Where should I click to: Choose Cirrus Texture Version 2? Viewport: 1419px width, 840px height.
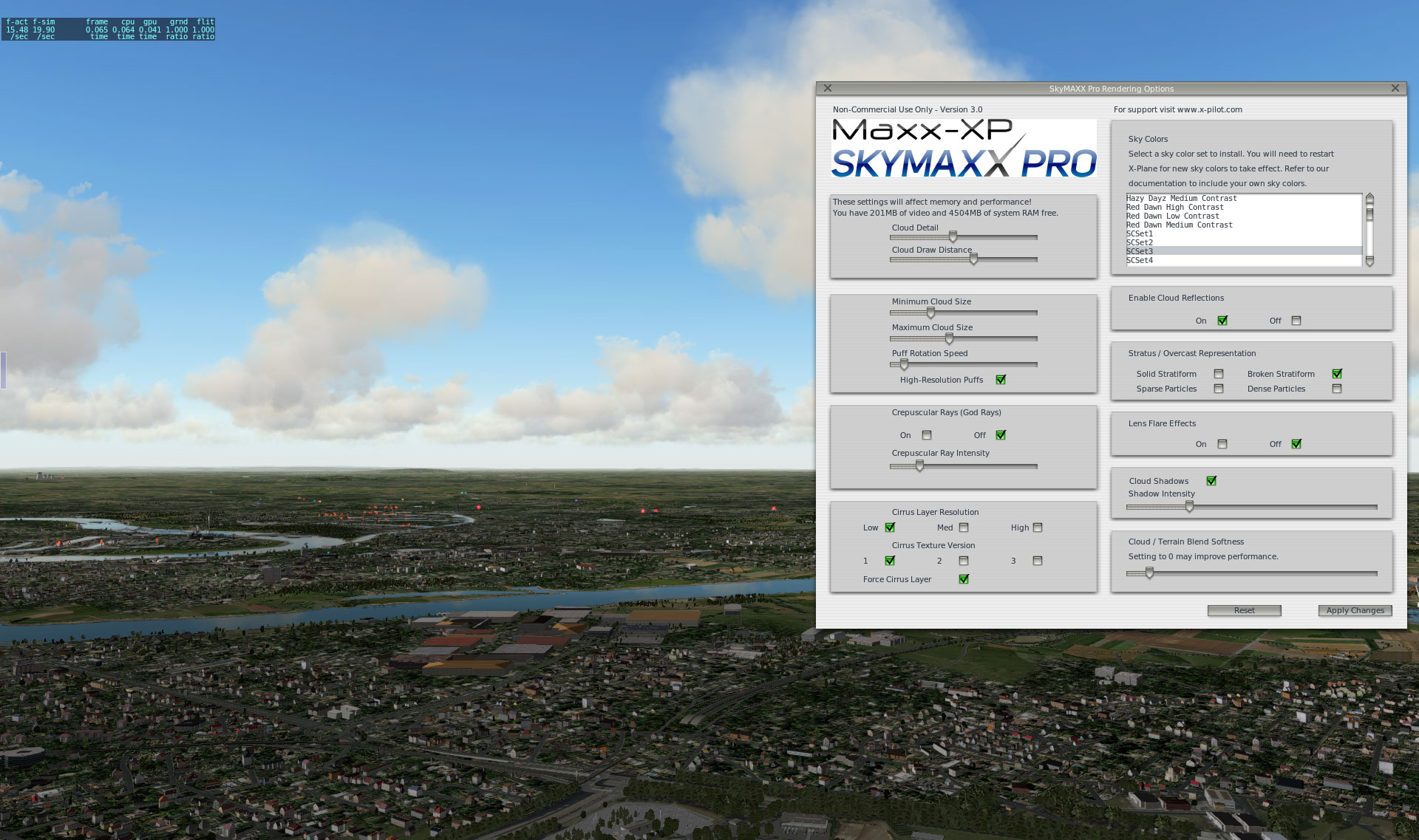(964, 561)
